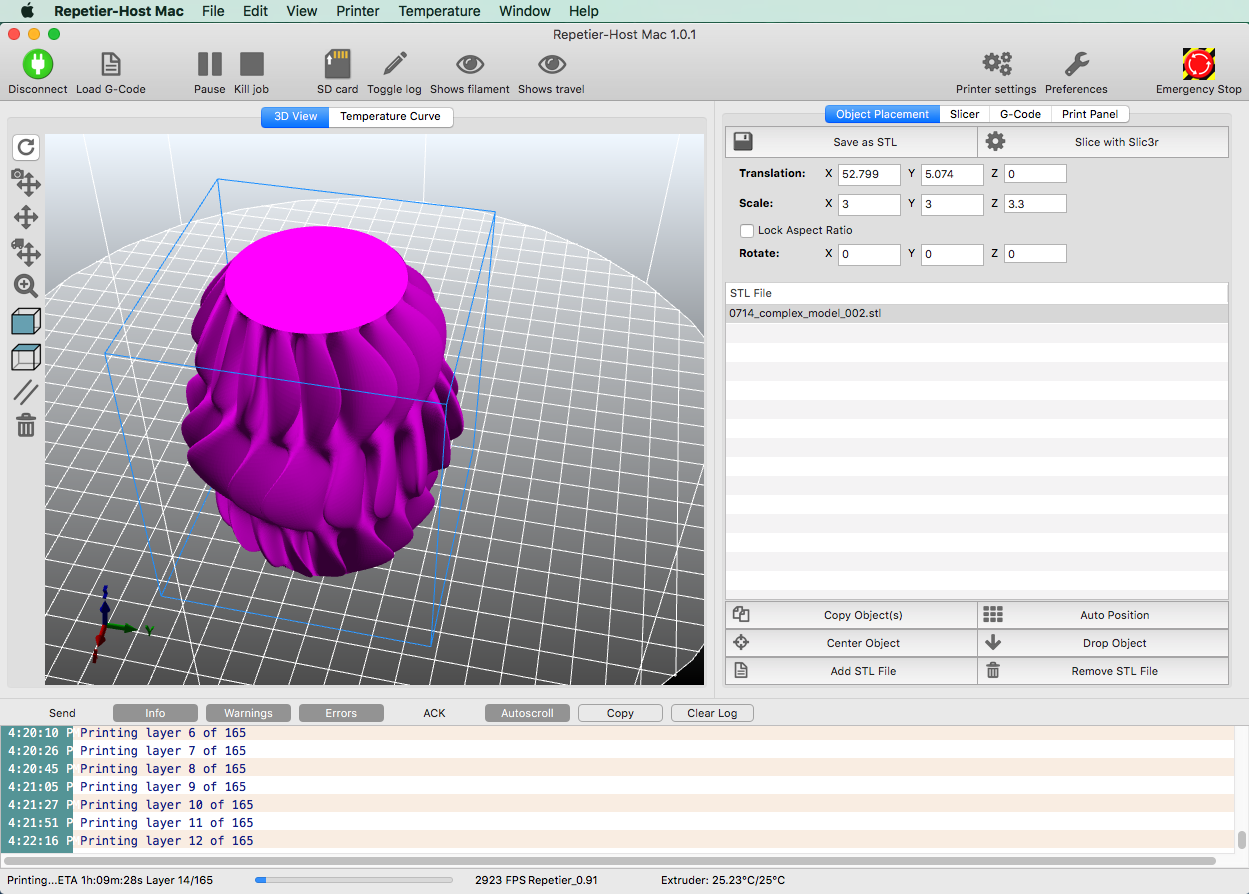
Task: Reset the 3D view with refresh icon
Action: (x=26, y=148)
